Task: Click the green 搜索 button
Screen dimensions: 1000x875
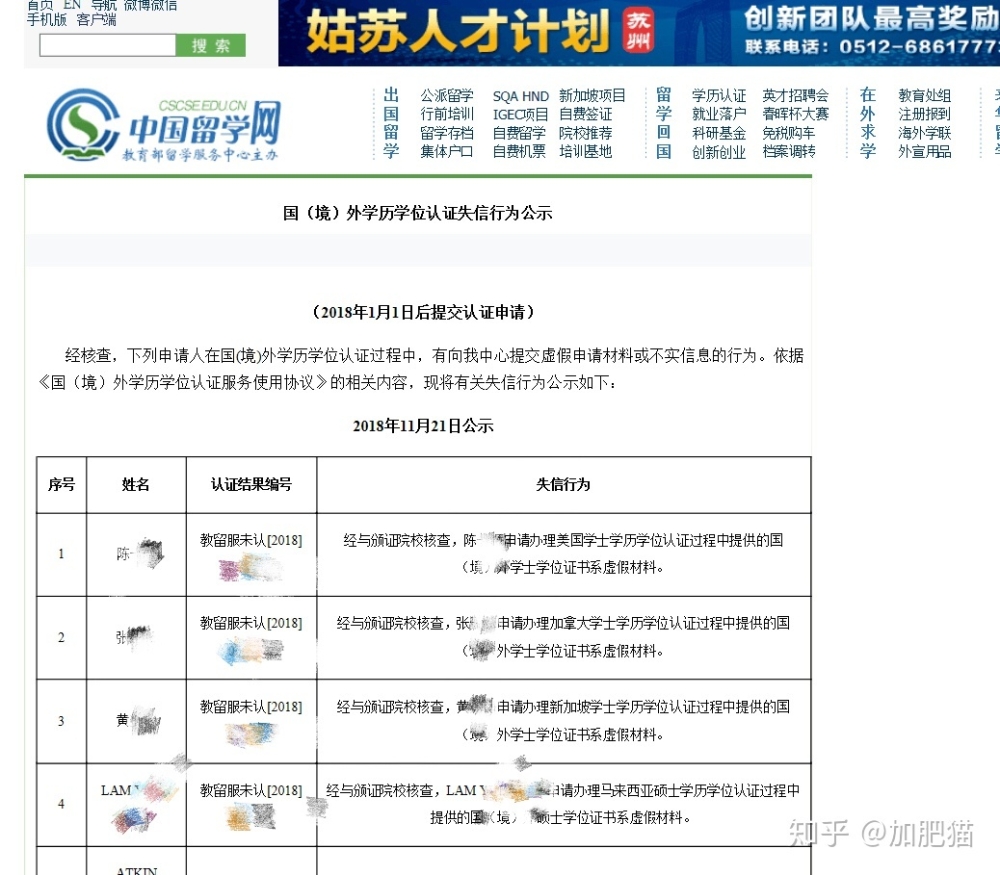Action: [x=210, y=45]
